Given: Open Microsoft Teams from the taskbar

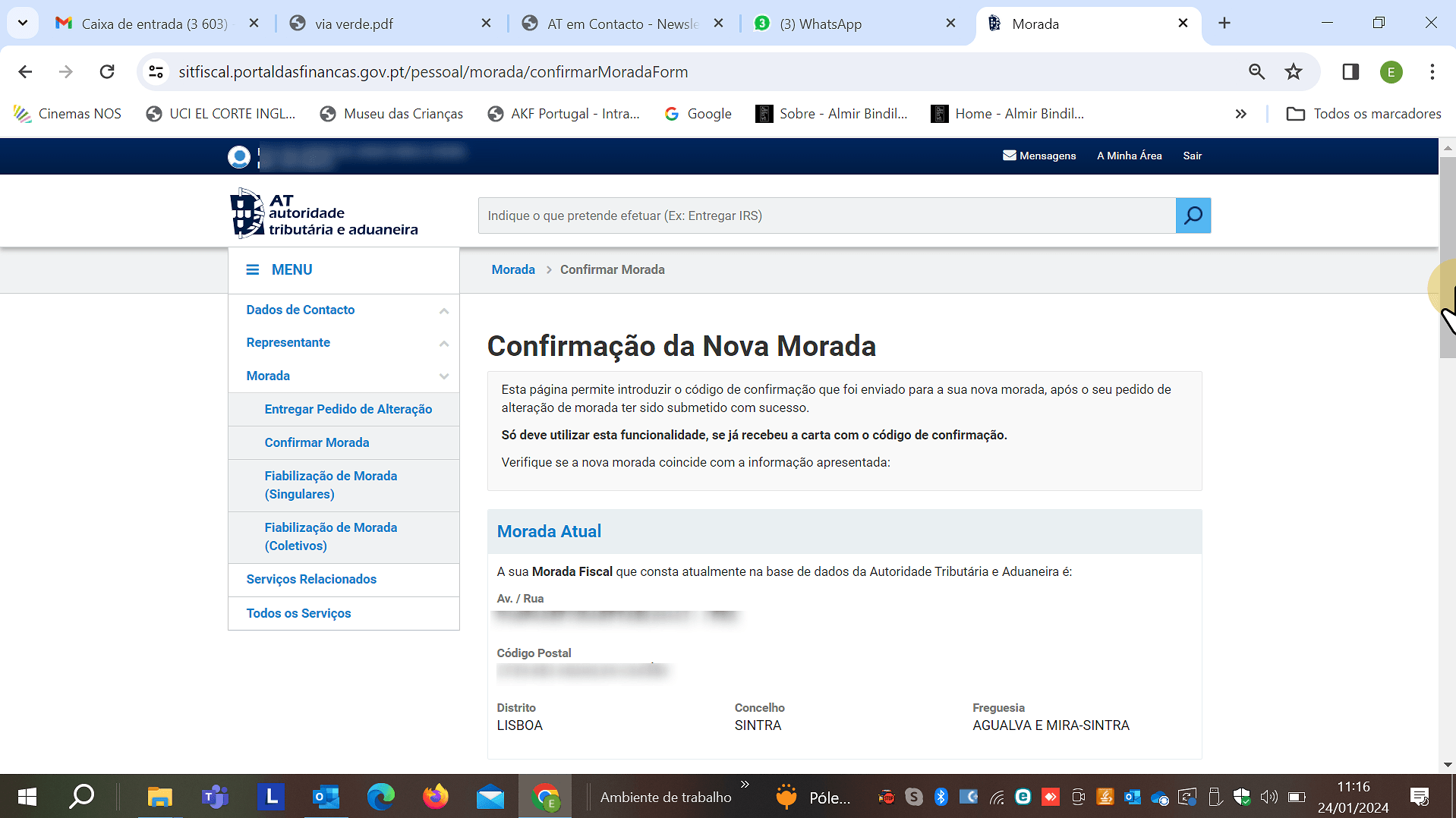Looking at the screenshot, I should 216,797.
